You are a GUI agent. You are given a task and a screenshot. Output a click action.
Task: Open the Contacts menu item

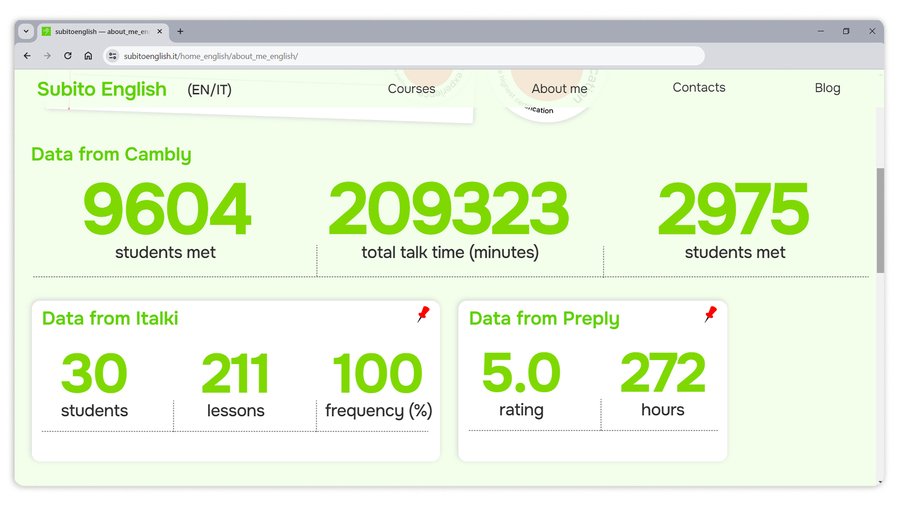(x=699, y=87)
